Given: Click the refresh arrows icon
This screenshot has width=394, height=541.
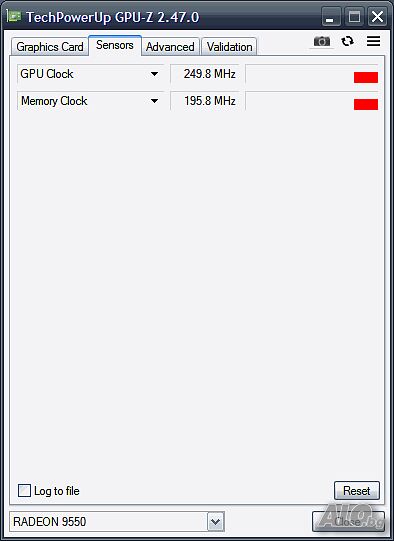Looking at the screenshot, I should tap(347, 41).
